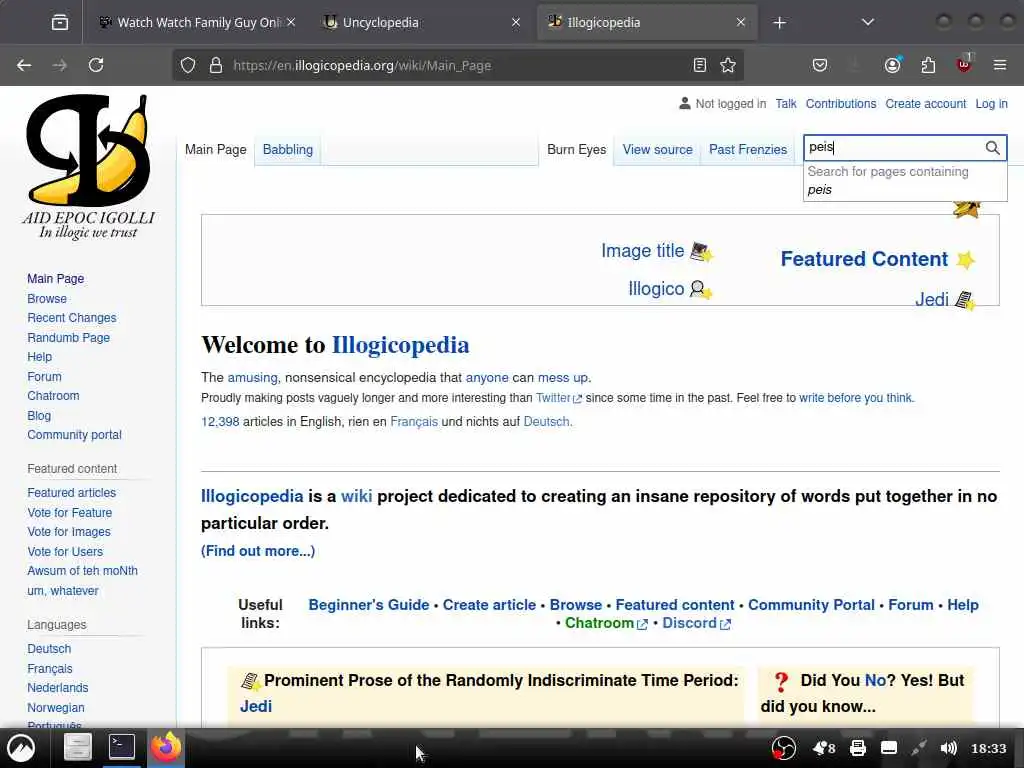Screen dimensions: 1024x768
Task: Toggle reader view icon in address bar
Action: coord(699,65)
